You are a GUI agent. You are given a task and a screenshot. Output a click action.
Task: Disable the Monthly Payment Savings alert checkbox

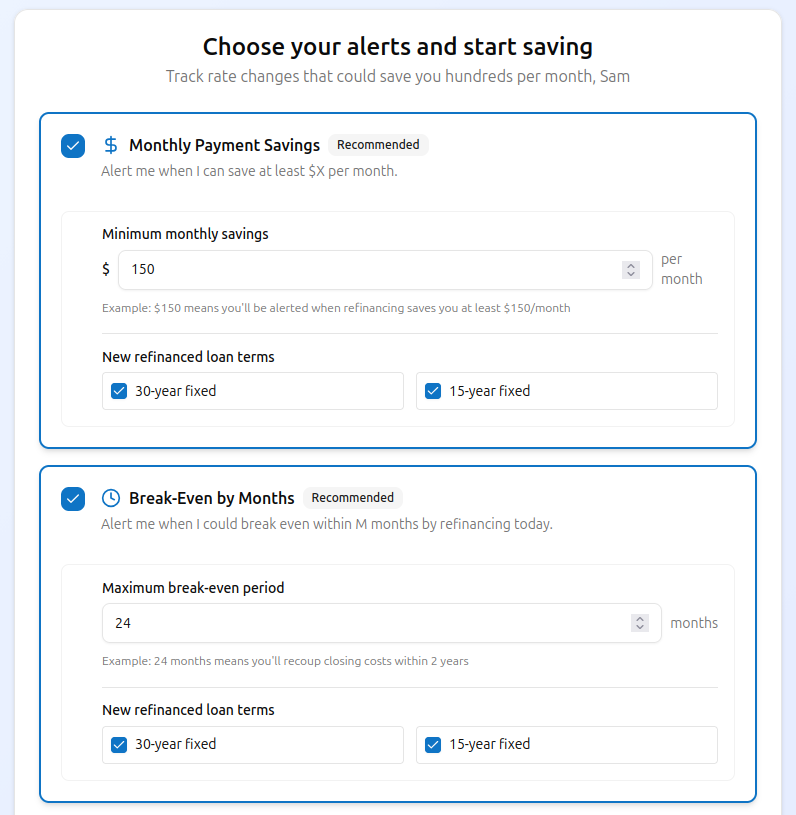[x=72, y=145]
